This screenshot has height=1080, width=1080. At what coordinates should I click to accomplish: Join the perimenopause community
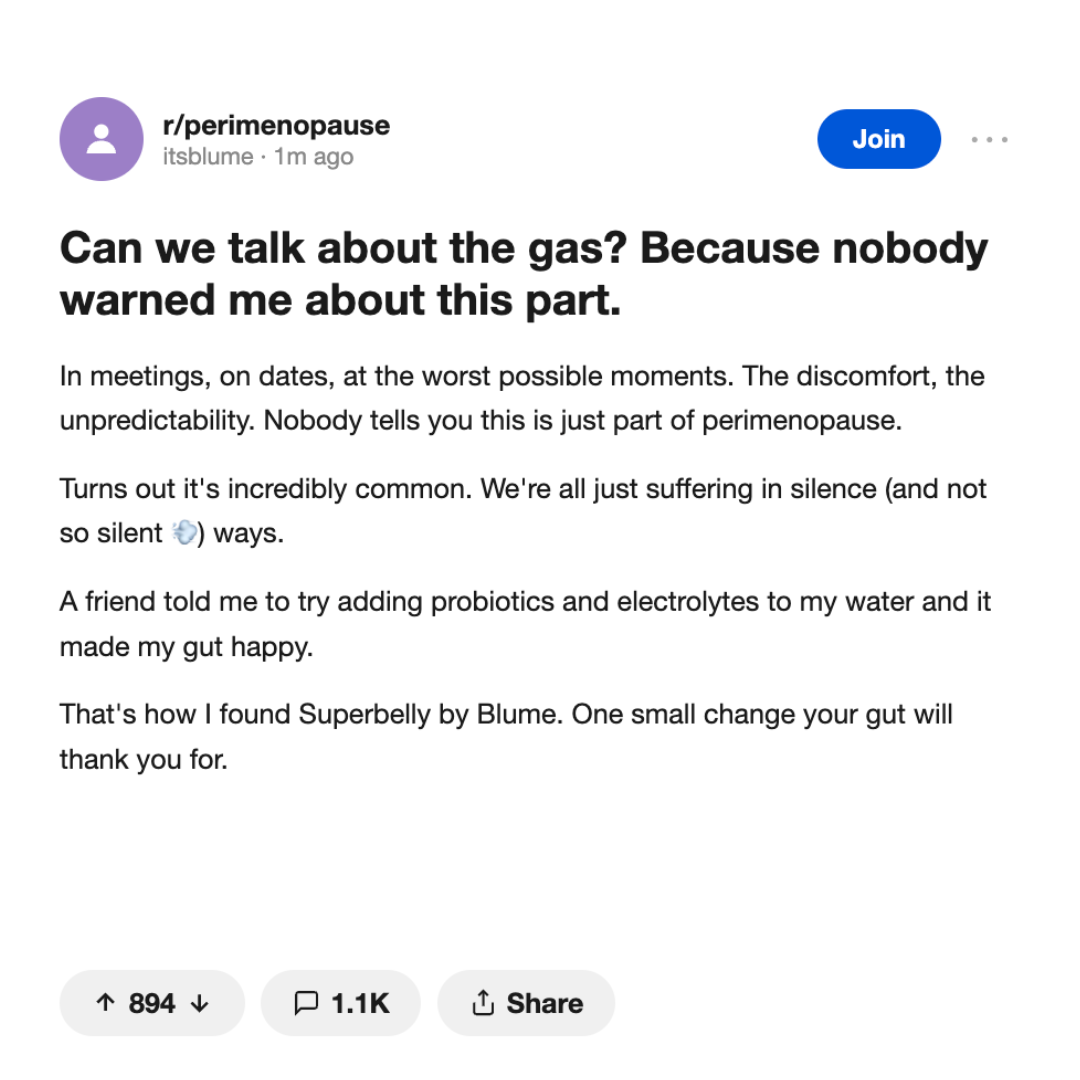(879, 139)
